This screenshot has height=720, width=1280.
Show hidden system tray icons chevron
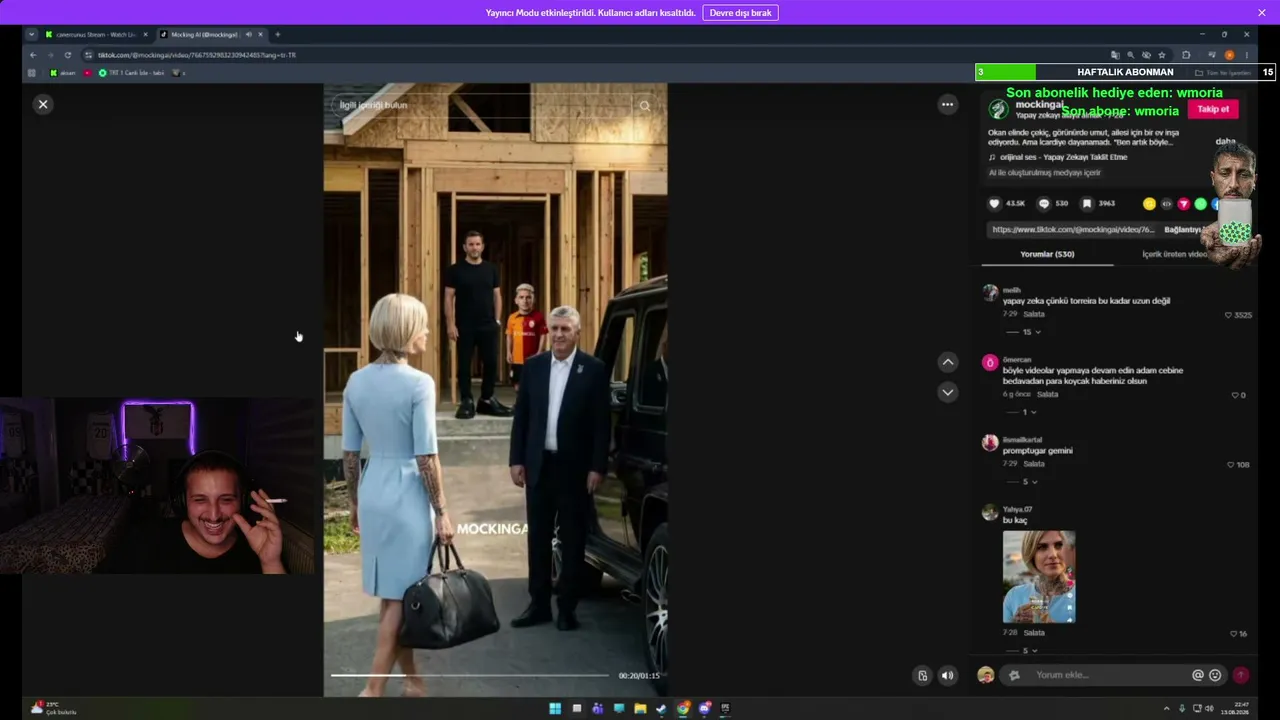1166,709
